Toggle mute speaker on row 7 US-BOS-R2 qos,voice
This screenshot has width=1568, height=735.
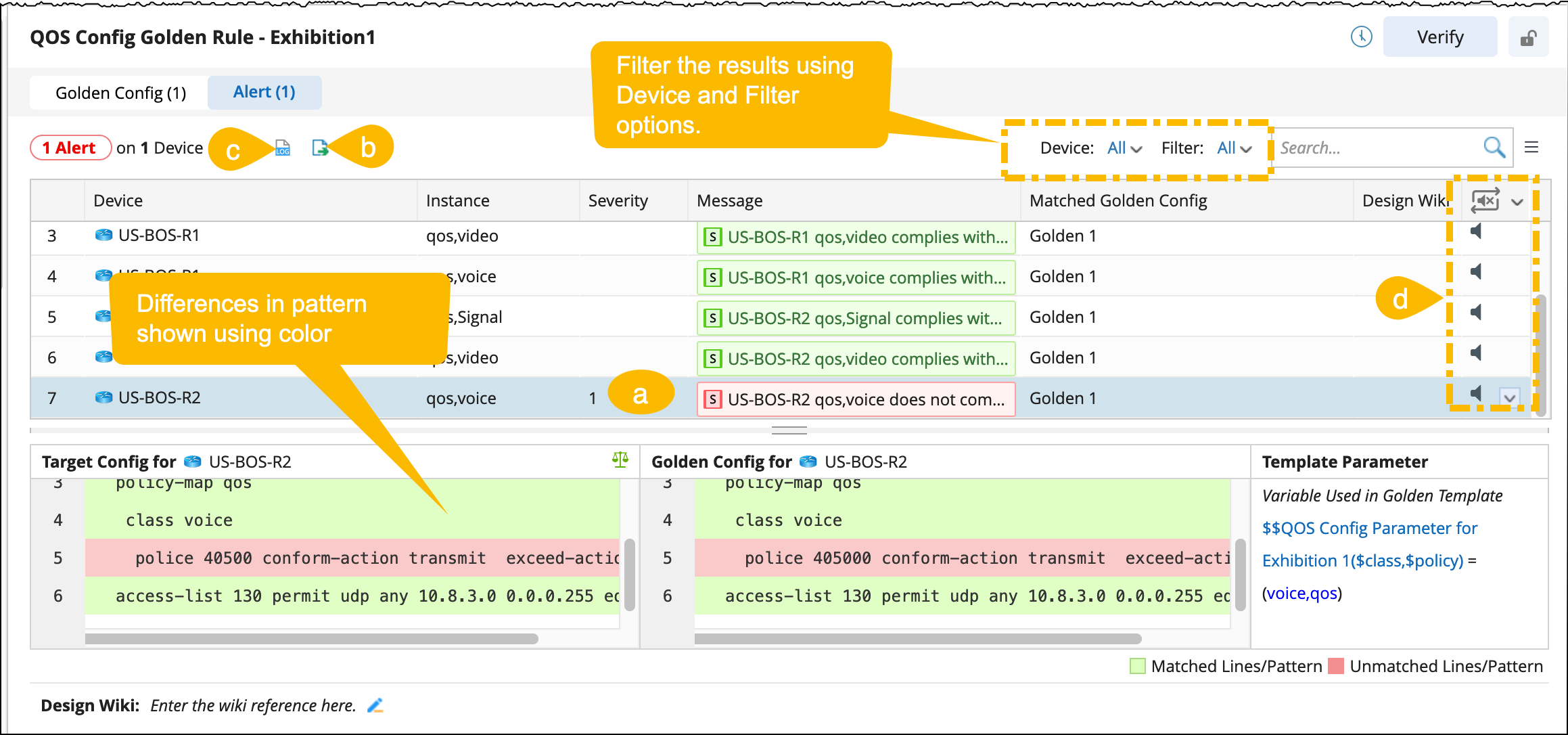(1477, 394)
